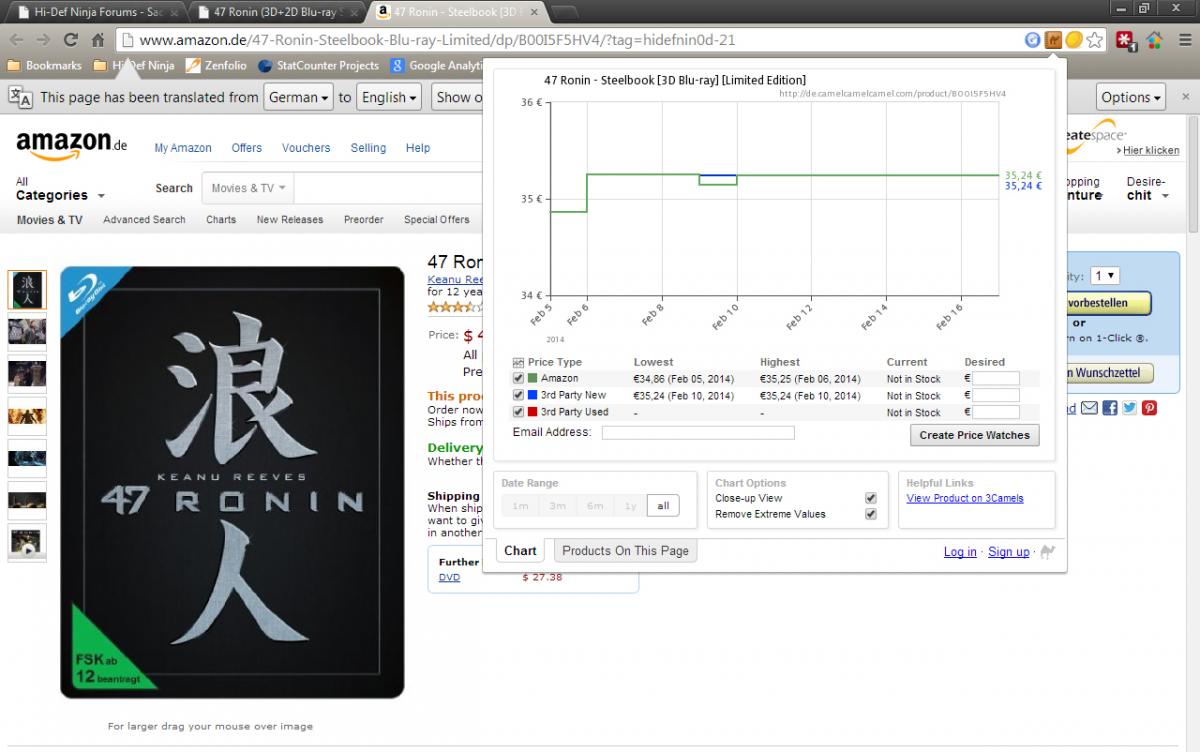Viewport: 1200px width, 752px height.
Task: Open the Bookmarks folder
Action: tap(44, 66)
